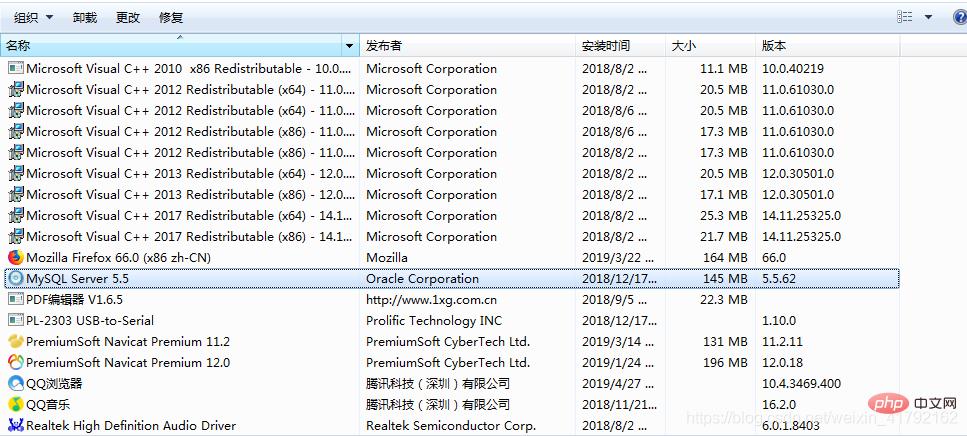The image size is (967, 436).
Task: Click the Navicat Premium 11.2 icon
Action: pos(15,342)
